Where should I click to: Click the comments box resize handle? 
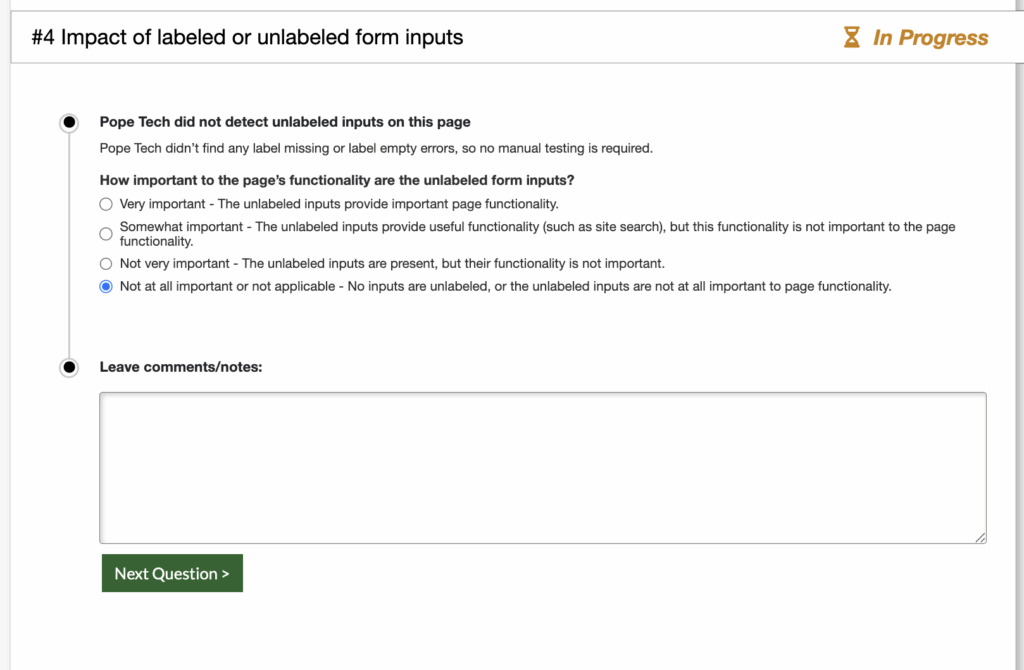[x=980, y=537]
